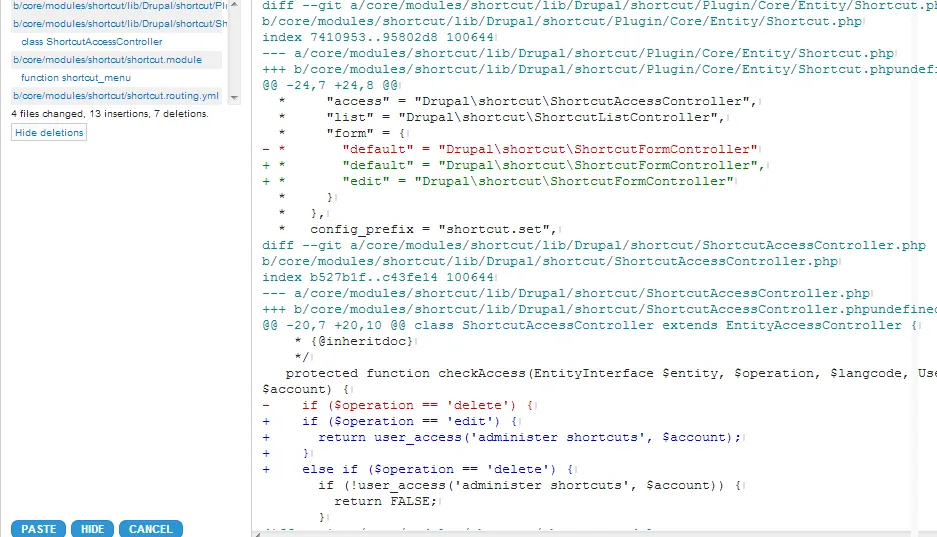Click the PASTE button
Image resolution: width=937 pixels, height=537 pixels.
(x=38, y=529)
